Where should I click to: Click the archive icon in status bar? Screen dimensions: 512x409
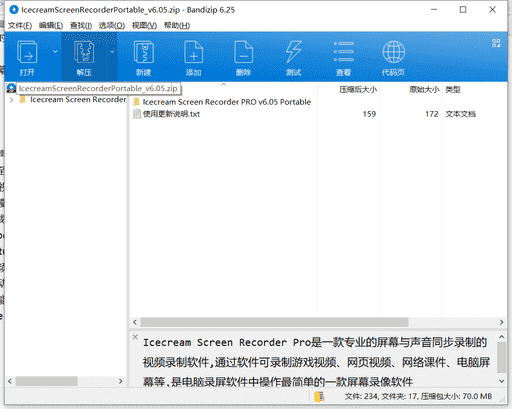pos(319,396)
